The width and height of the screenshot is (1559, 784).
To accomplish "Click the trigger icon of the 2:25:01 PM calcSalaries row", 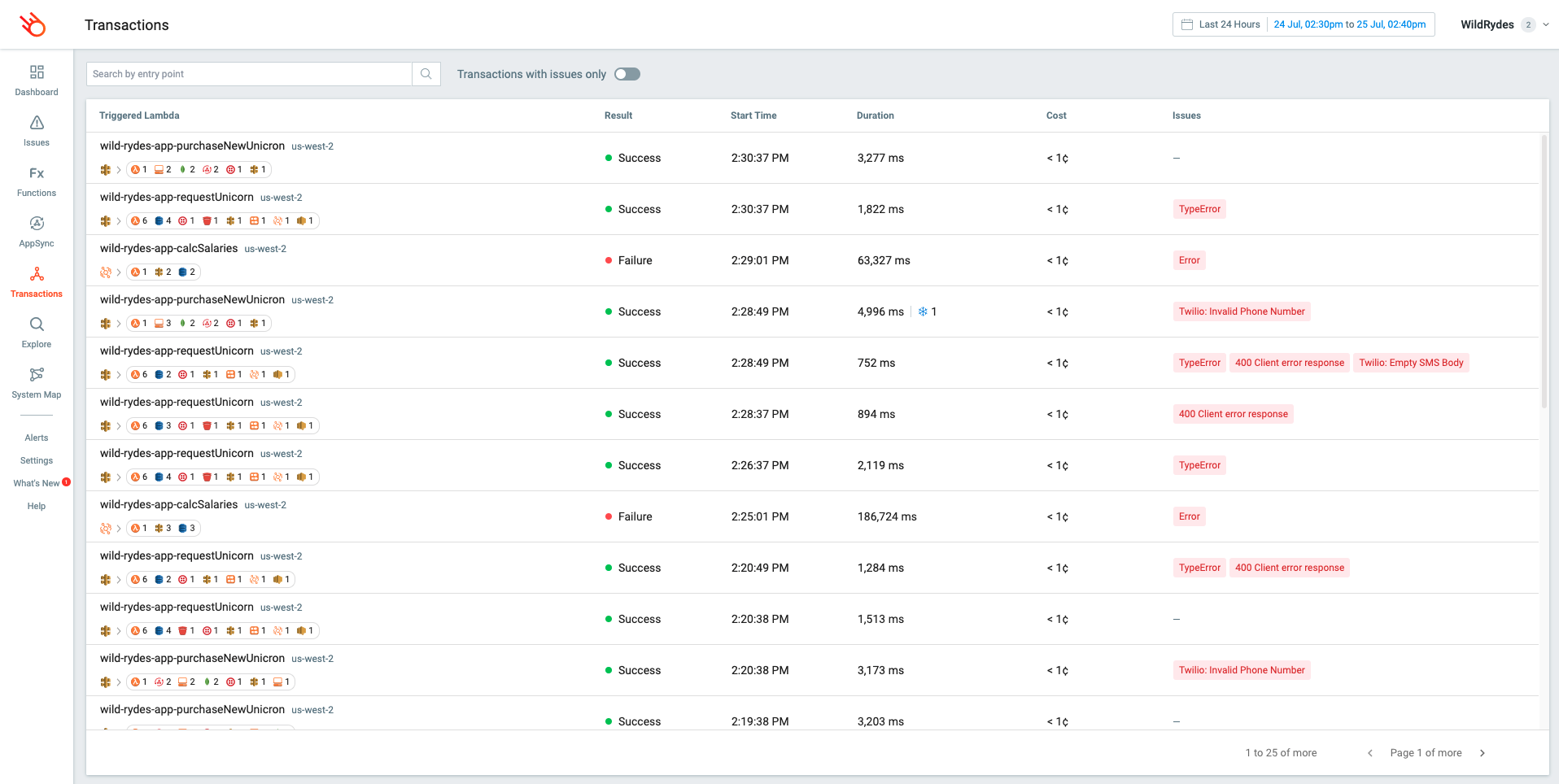I will coord(106,529).
